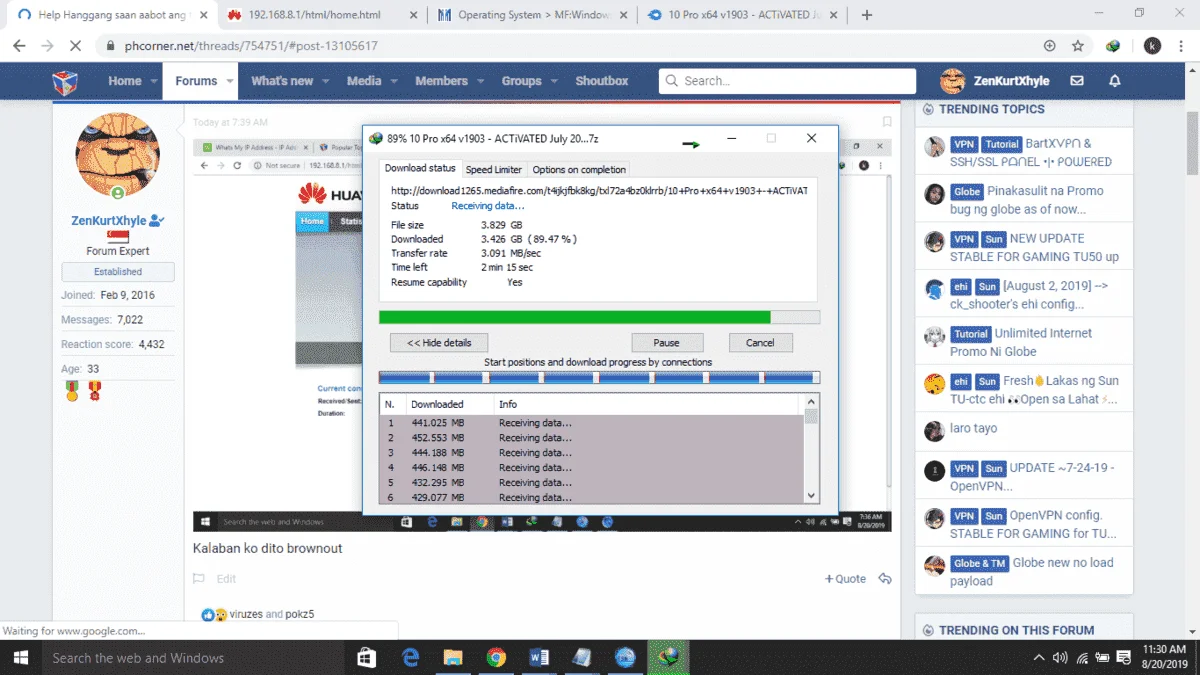
Task: Open a new browser tab
Action: (x=867, y=15)
